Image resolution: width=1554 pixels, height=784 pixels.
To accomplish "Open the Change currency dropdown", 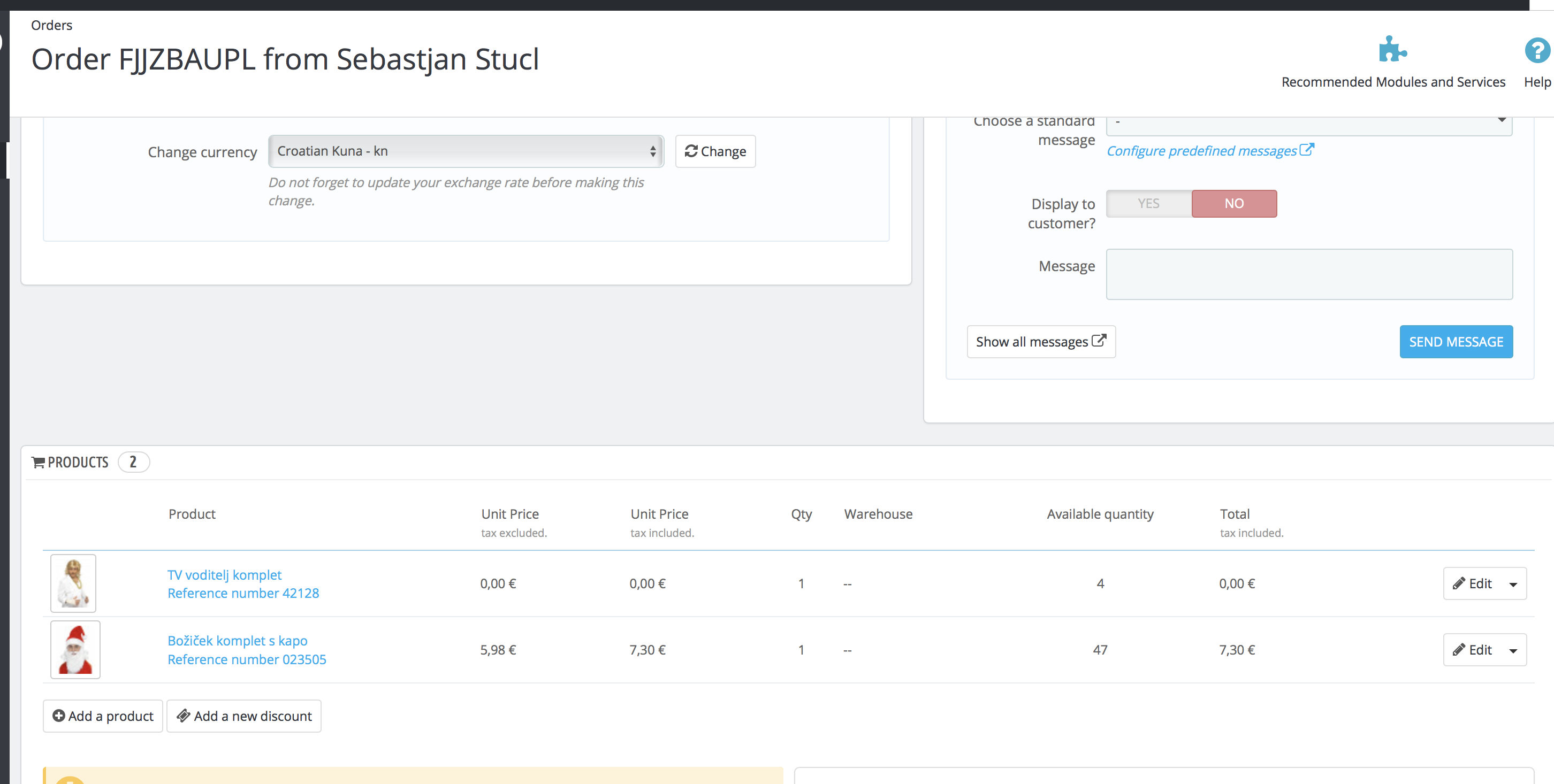I will tap(466, 151).
